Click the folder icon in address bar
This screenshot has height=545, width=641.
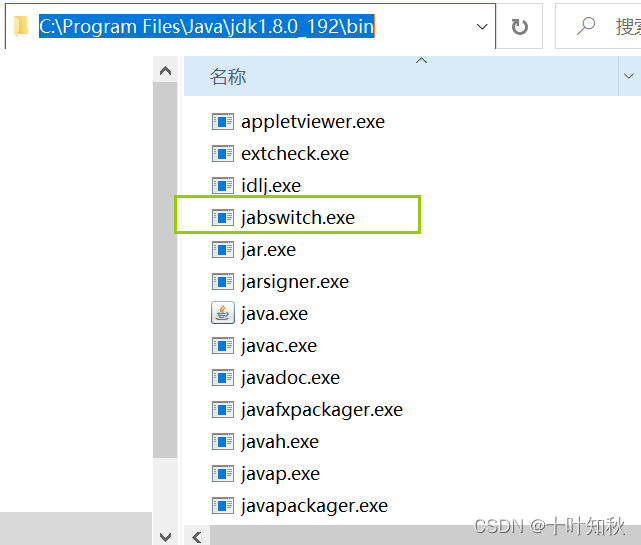20,26
